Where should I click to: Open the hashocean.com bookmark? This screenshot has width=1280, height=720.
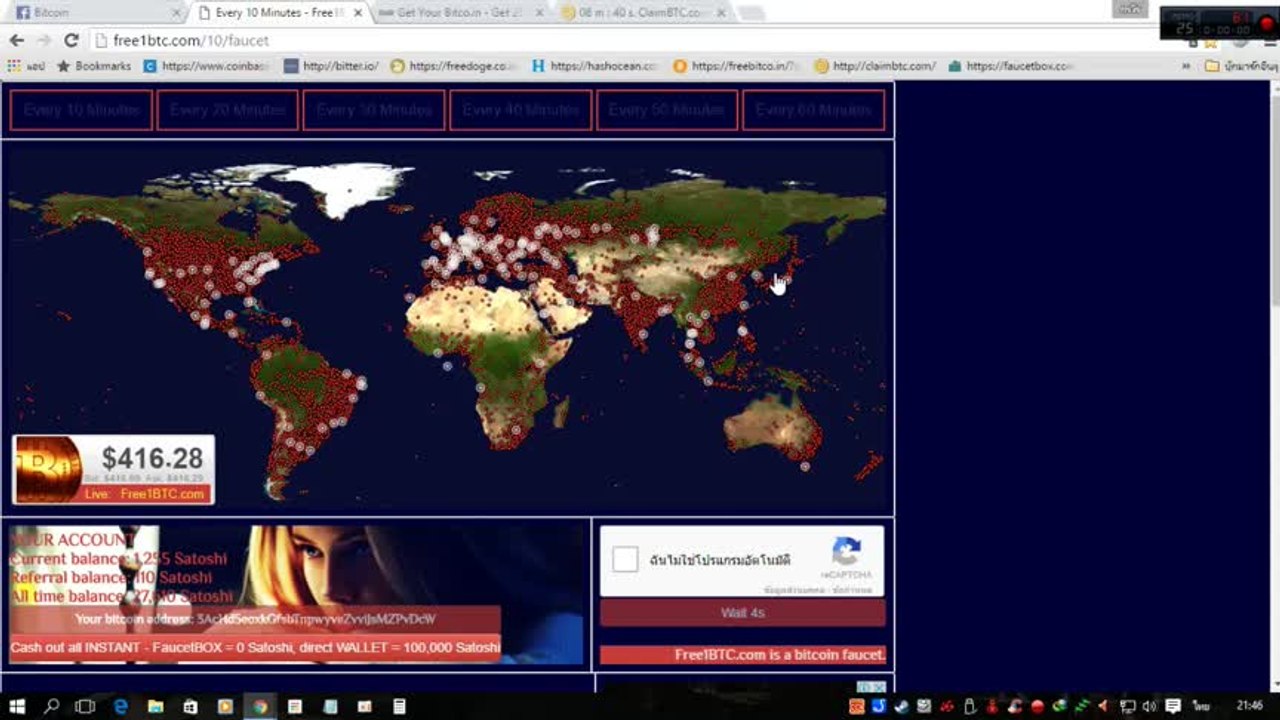click(595, 66)
